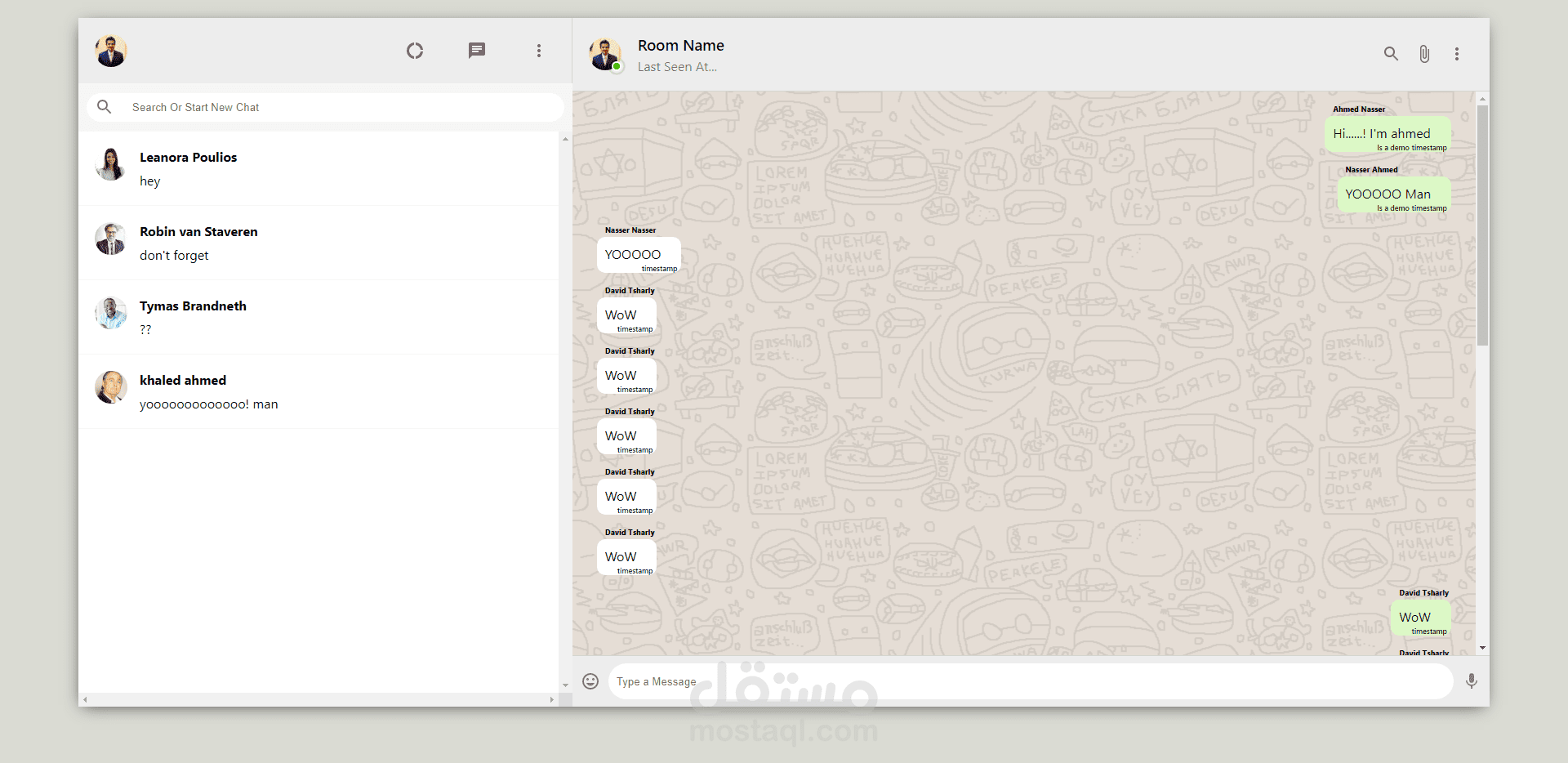
Task: Open the emoji picker smiley icon
Action: click(x=590, y=681)
